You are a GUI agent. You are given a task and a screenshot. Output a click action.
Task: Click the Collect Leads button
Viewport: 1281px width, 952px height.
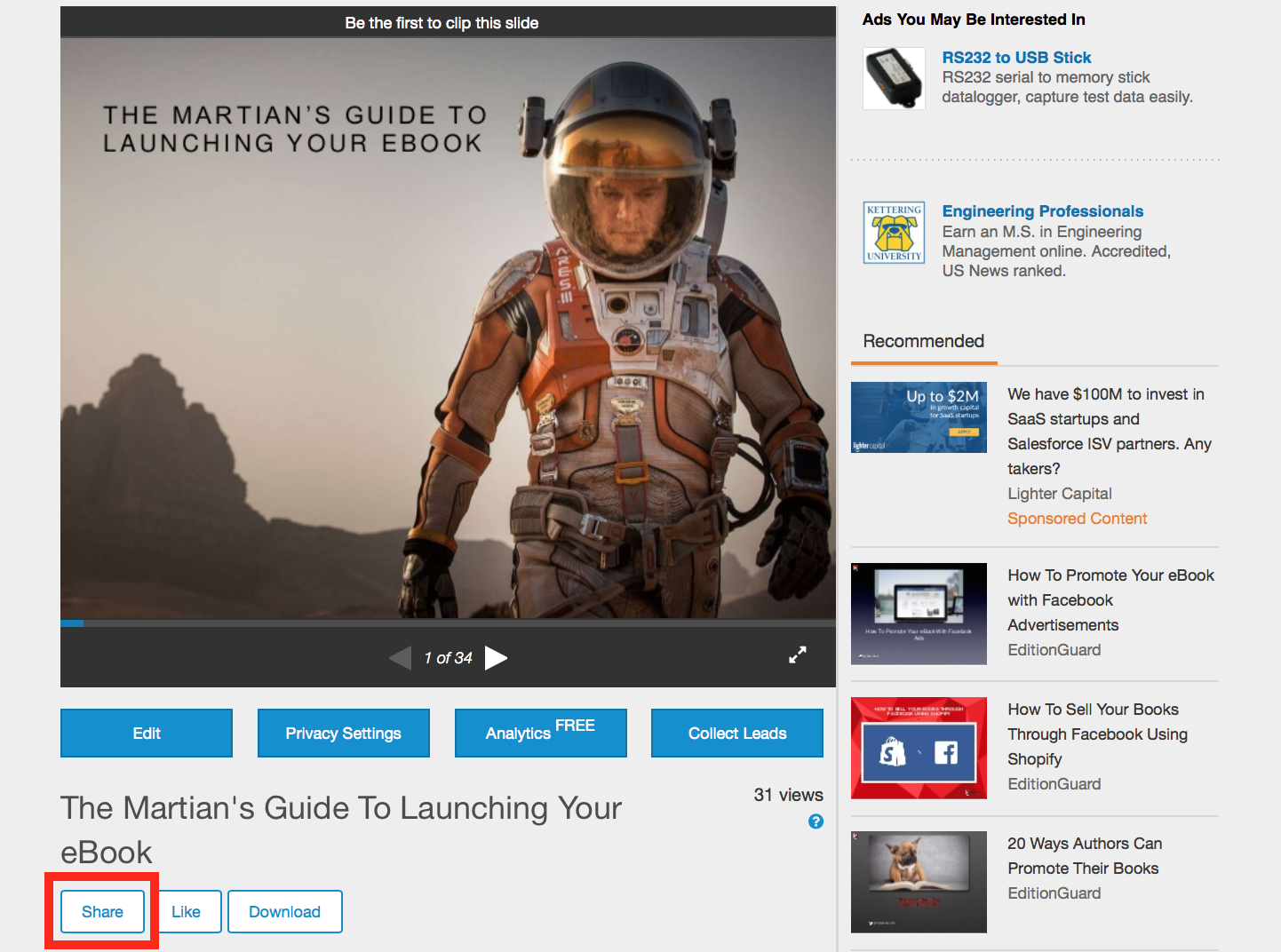tap(737, 733)
